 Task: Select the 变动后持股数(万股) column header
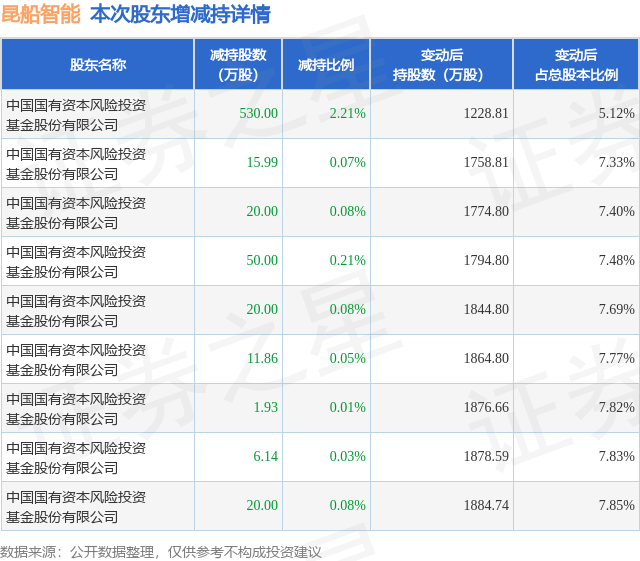442,65
